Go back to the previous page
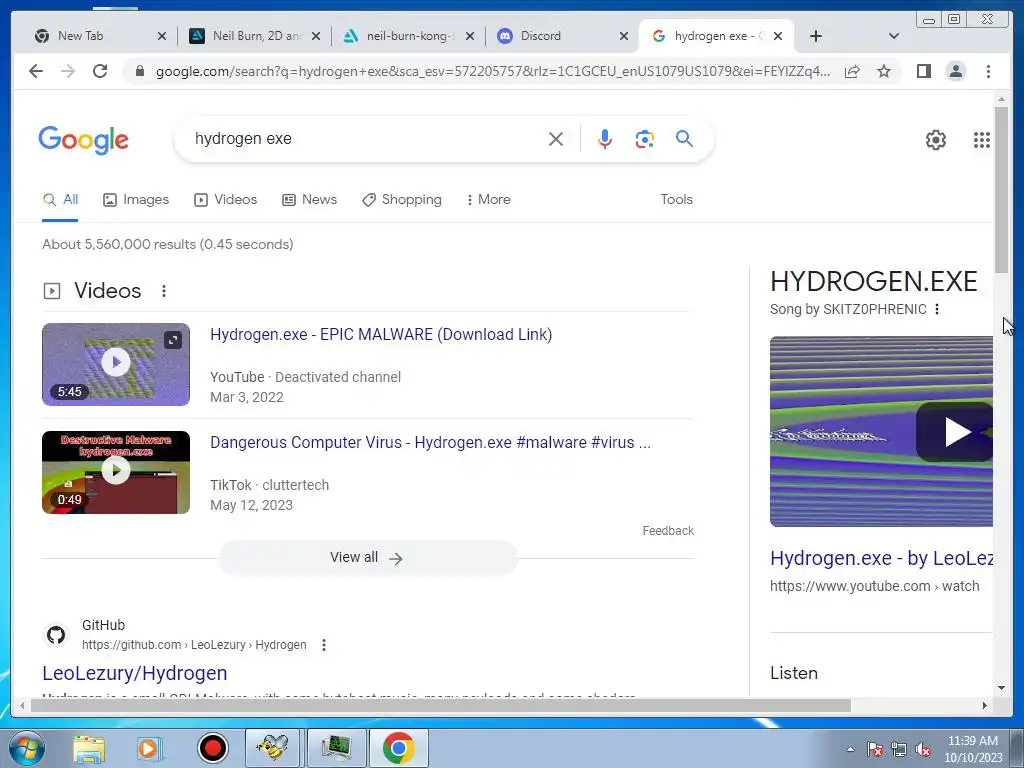 [x=36, y=71]
